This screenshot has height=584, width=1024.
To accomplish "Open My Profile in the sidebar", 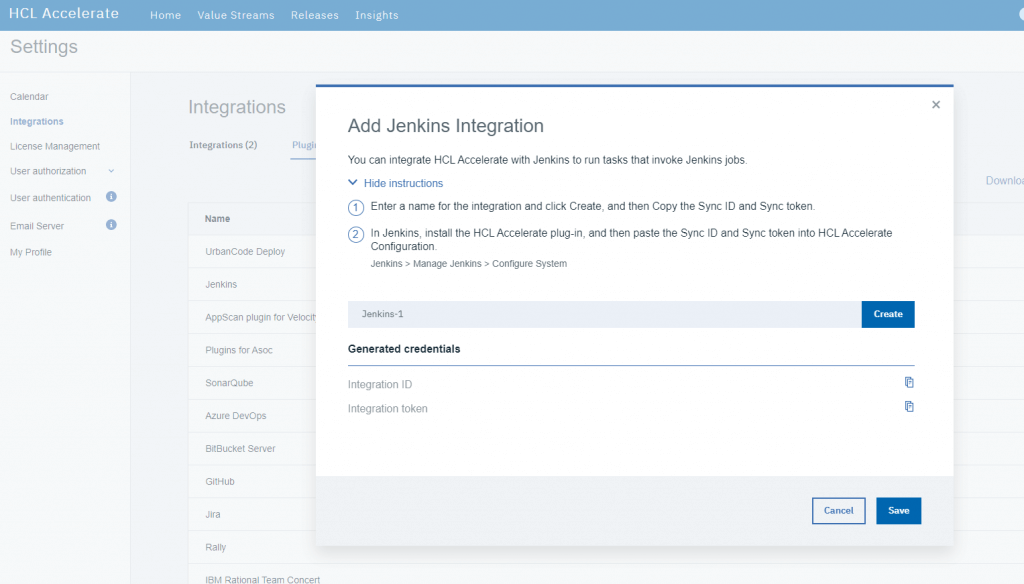I will [33, 252].
